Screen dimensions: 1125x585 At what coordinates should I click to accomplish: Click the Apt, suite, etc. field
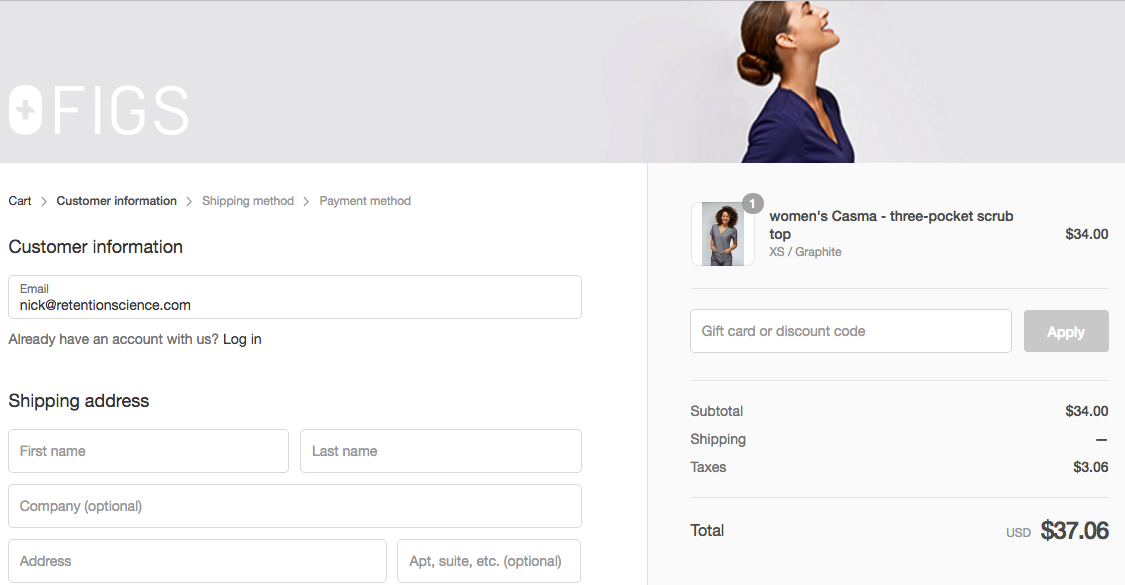click(x=489, y=561)
